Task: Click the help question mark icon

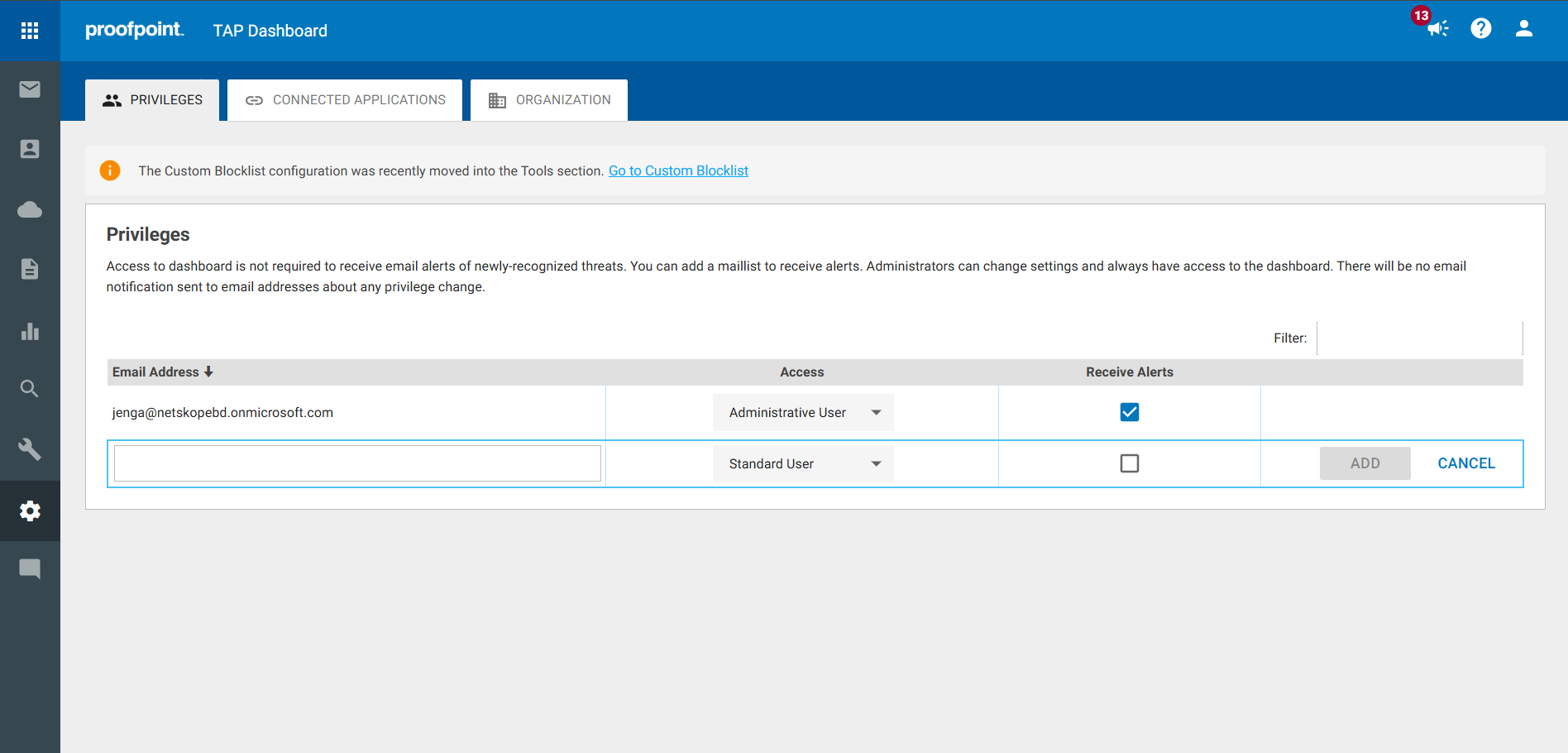Action: [1480, 29]
